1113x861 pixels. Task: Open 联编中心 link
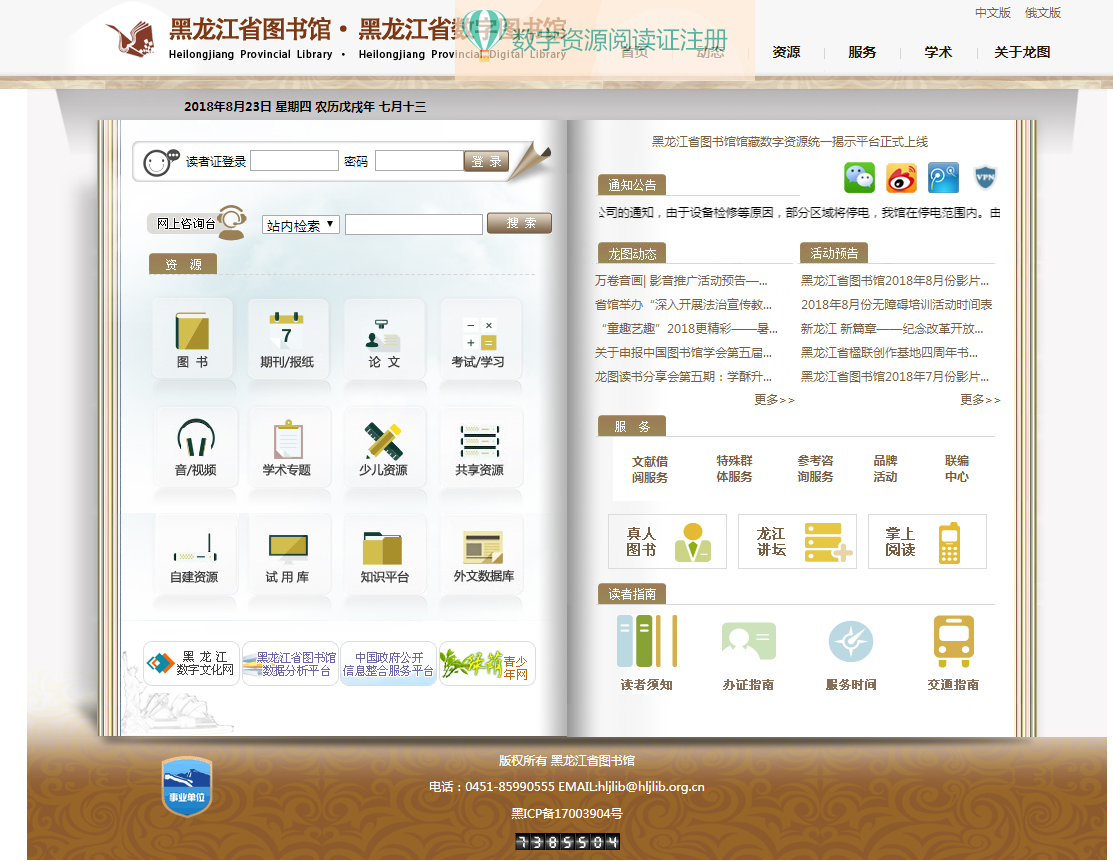tap(956, 468)
